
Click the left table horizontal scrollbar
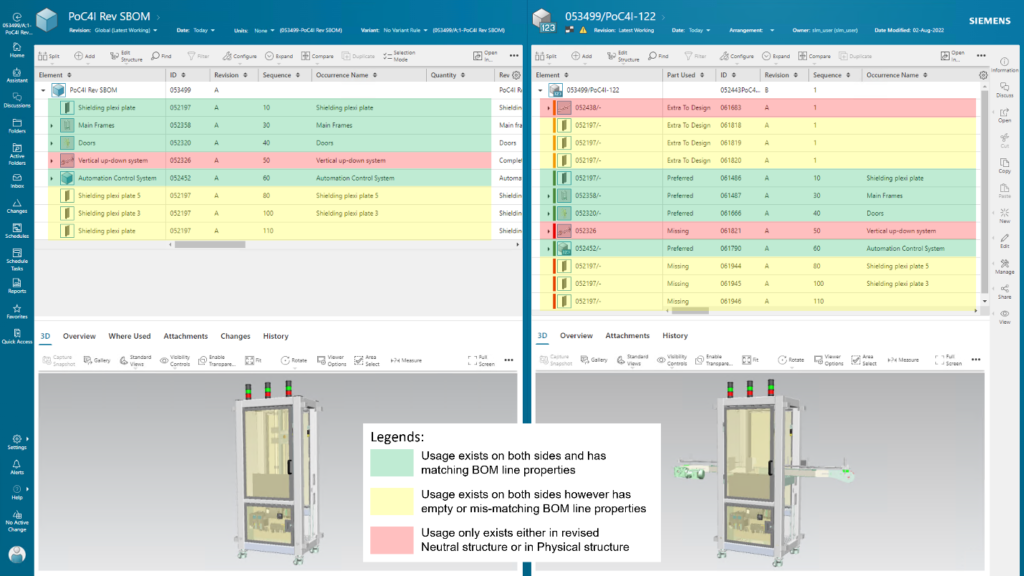pos(210,245)
